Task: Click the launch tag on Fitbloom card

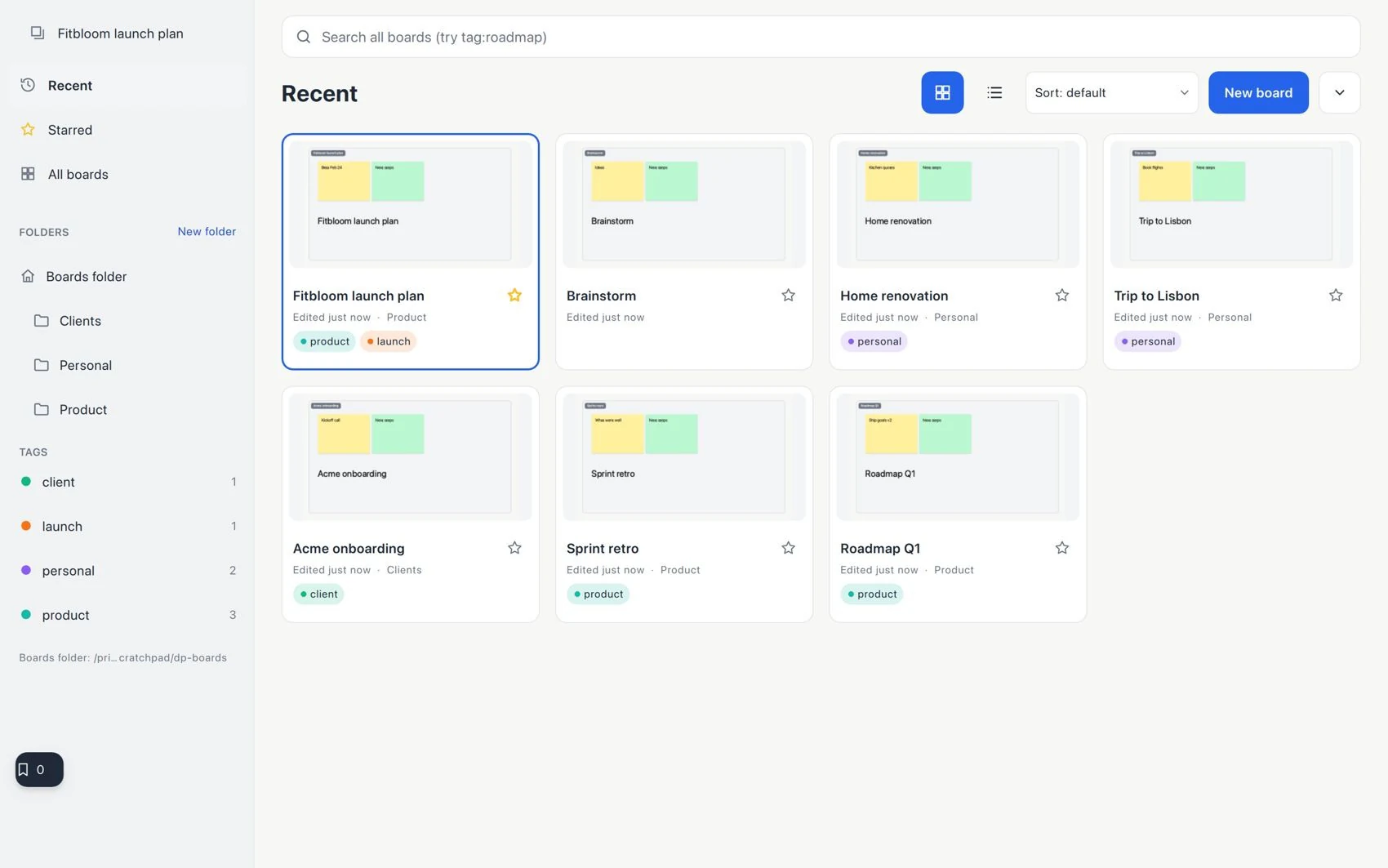Action: tap(388, 341)
